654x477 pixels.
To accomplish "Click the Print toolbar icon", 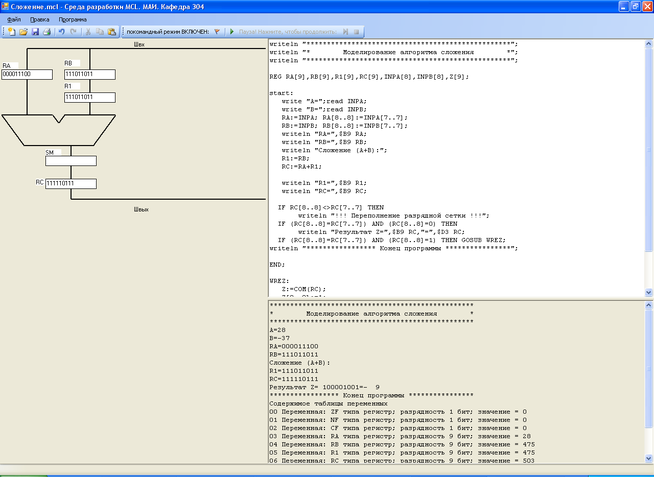I will pos(46,32).
